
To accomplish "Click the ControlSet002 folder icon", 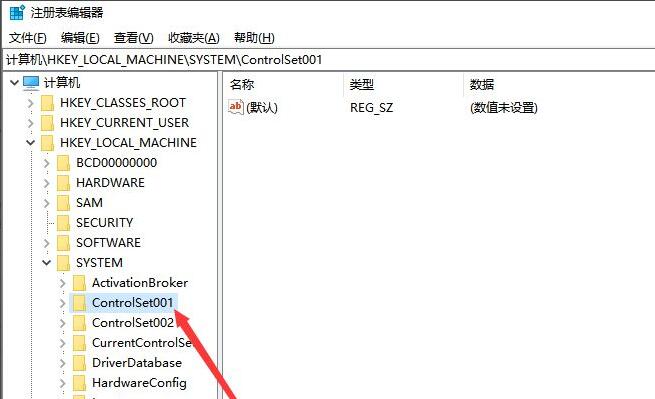I will point(79,323).
